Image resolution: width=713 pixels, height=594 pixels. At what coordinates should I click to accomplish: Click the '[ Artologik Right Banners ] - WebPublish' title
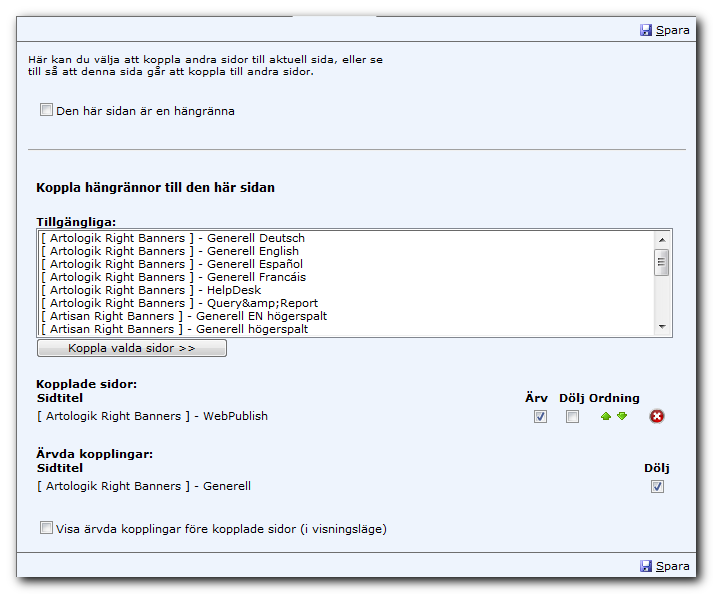(x=152, y=416)
